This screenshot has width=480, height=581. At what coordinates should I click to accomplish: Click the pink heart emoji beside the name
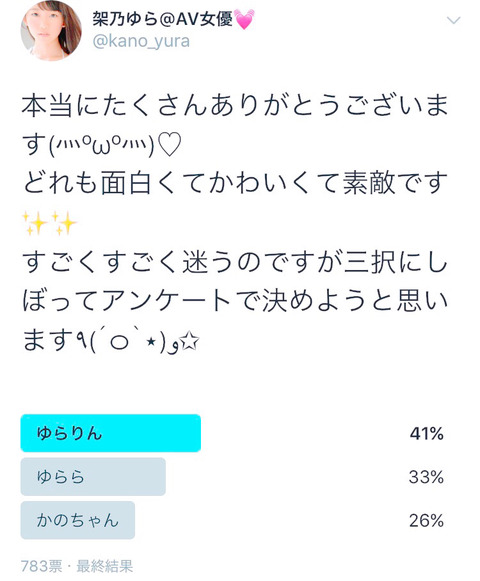pos(244,19)
